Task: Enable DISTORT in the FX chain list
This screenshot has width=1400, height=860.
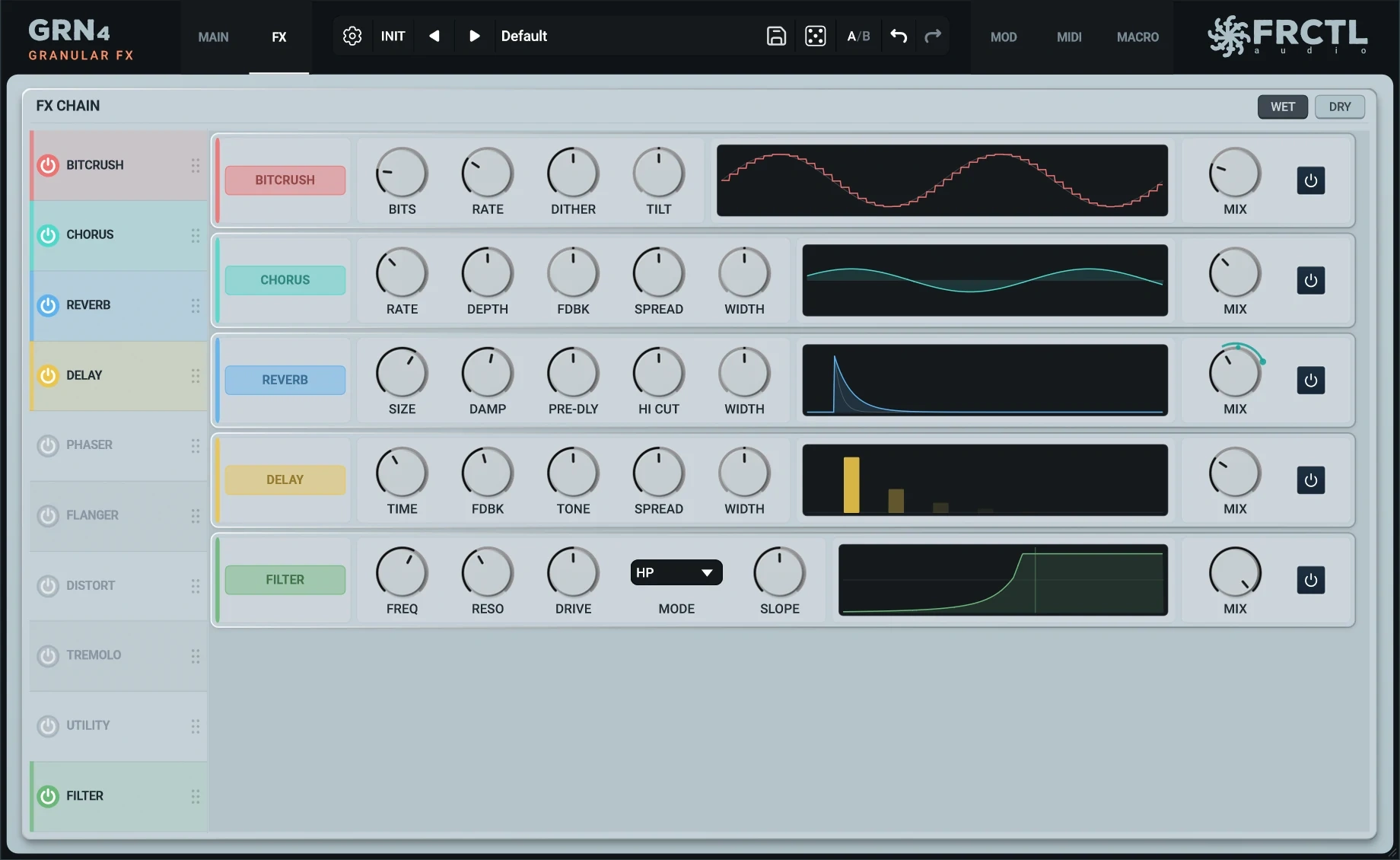Action: 48,585
